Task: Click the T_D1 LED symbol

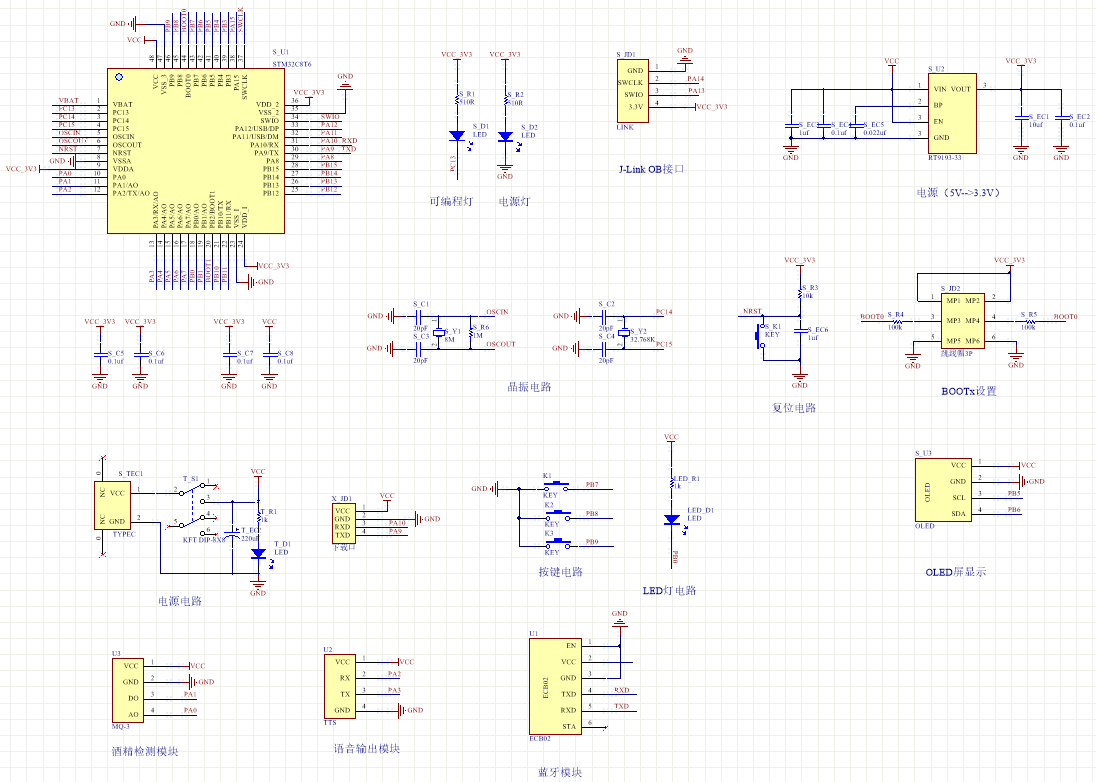Action: click(259, 553)
